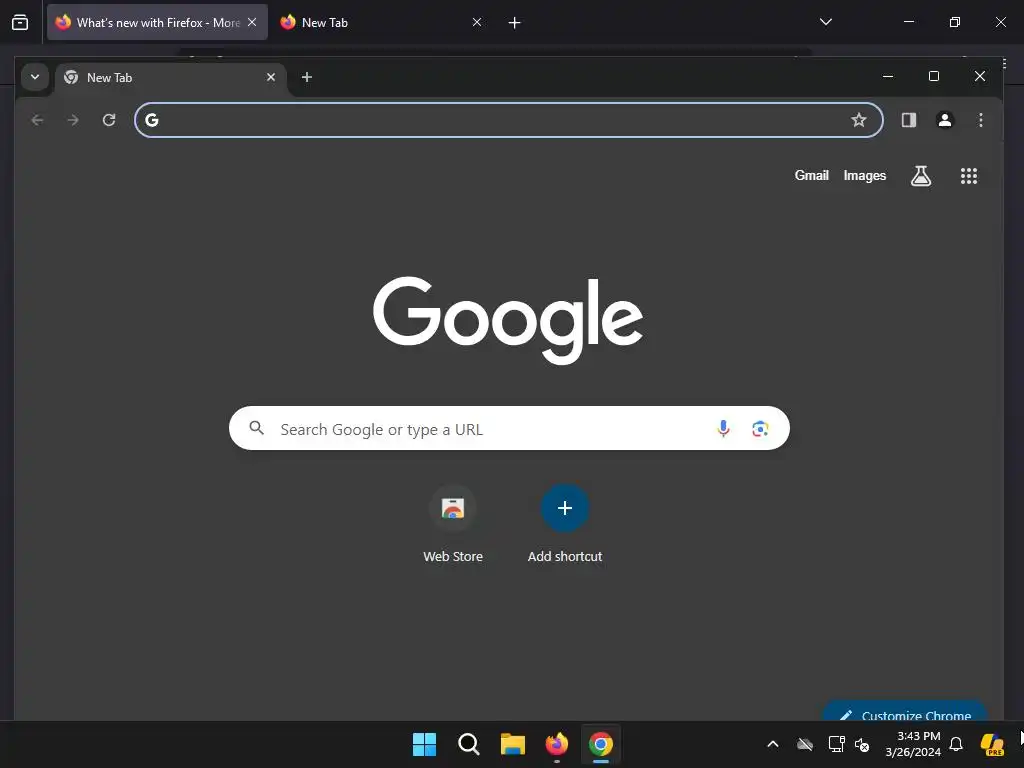Maximize the Chrome window
This screenshot has width=1024, height=768.
[934, 76]
